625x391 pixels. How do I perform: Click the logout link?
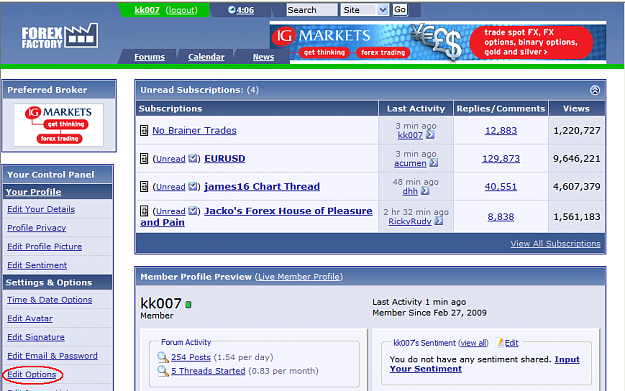181,10
